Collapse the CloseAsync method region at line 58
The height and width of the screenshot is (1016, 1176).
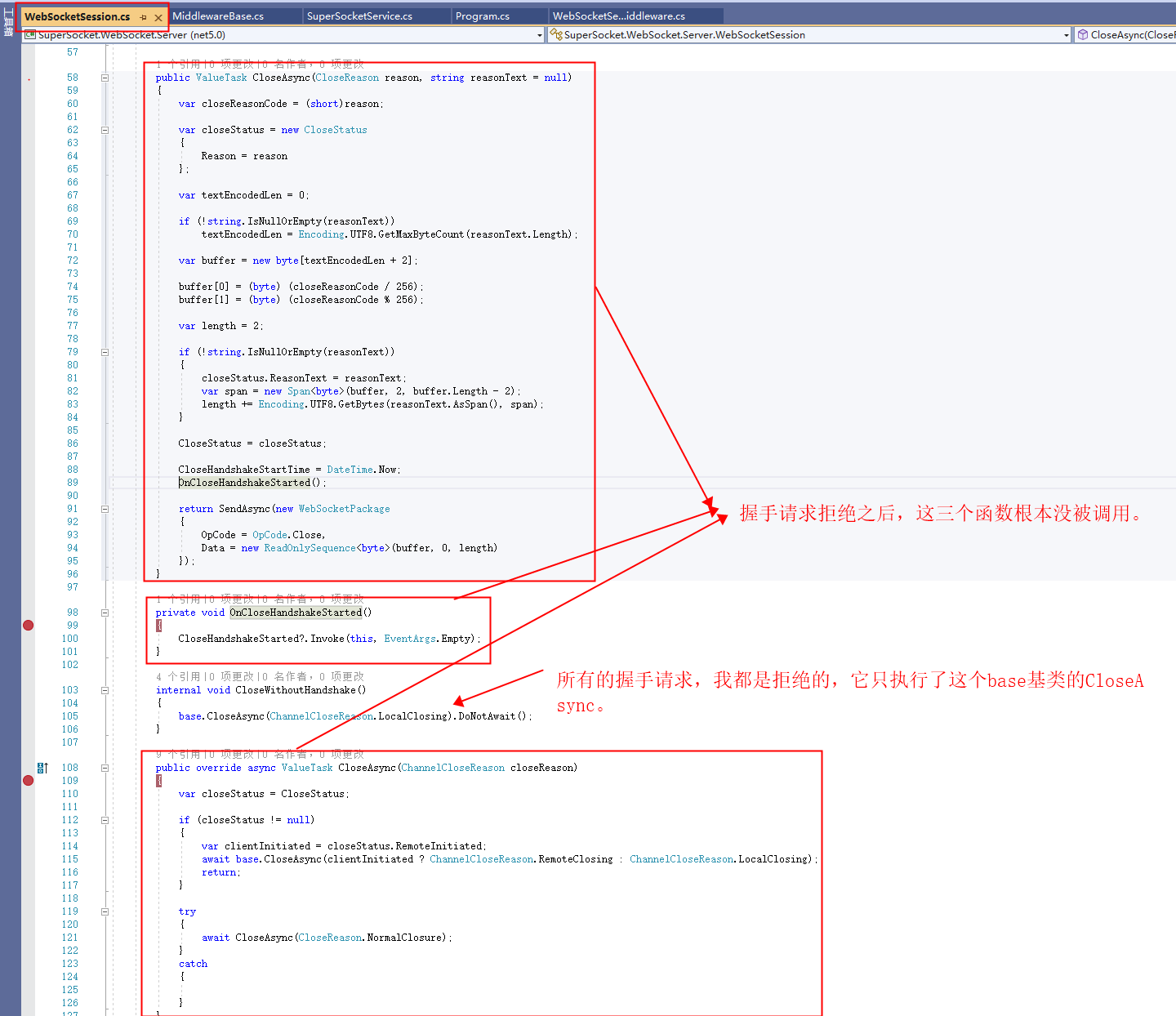click(x=105, y=77)
